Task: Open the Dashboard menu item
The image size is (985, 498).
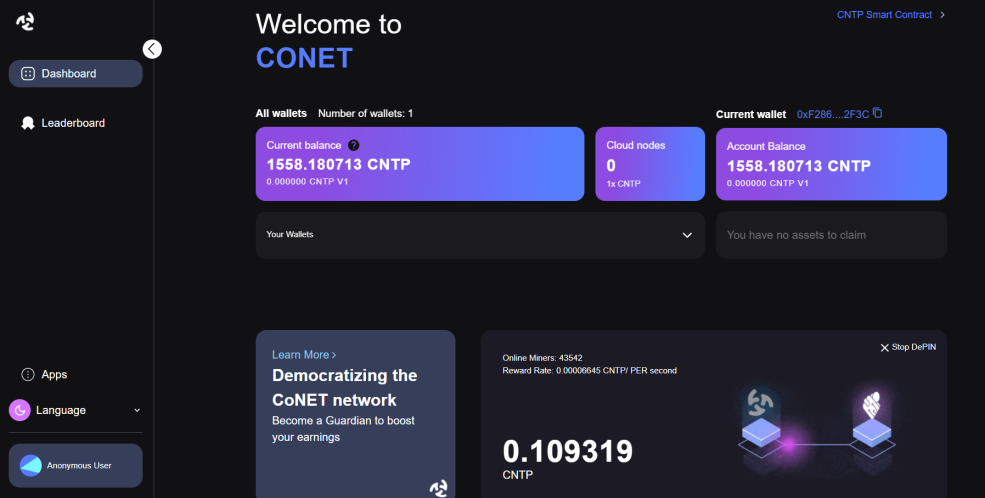Action: 75,73
